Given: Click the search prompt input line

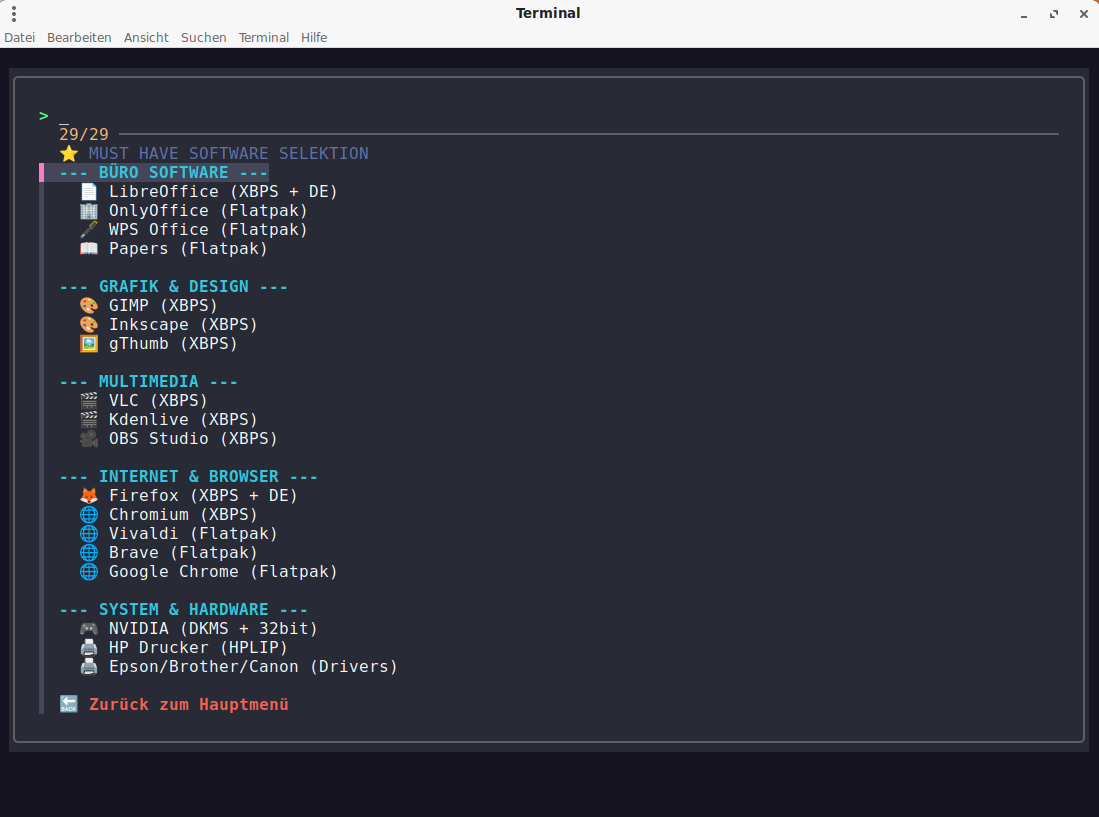Looking at the screenshot, I should 547,116.
